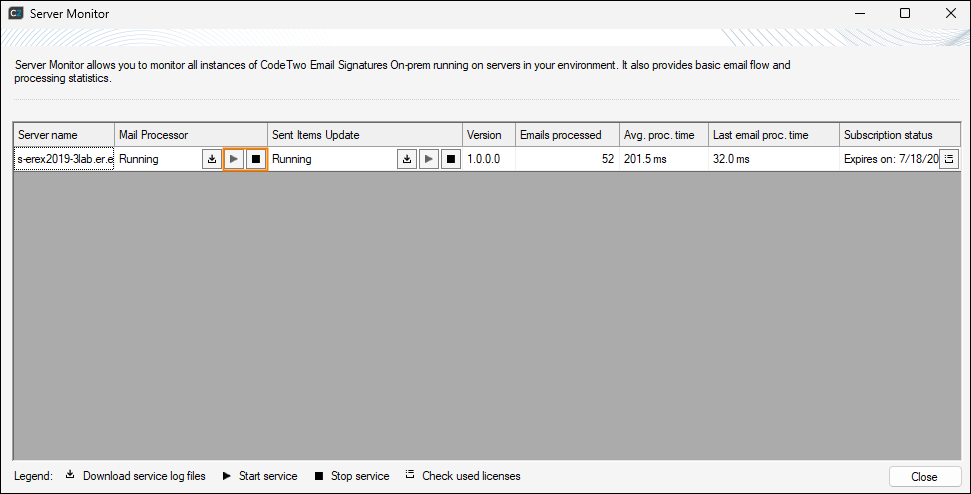The width and height of the screenshot is (971, 494).
Task: Check used licenses in Subscription status
Action: click(x=949, y=159)
